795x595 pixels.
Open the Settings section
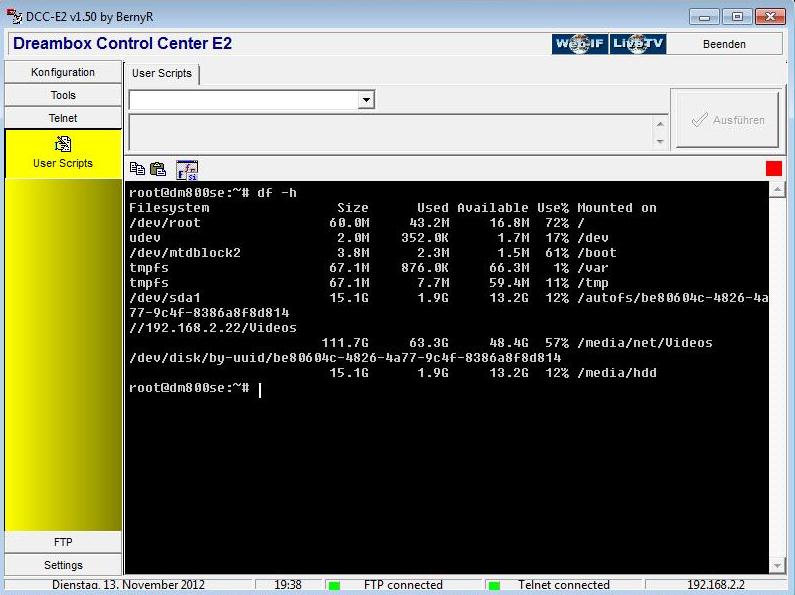tap(63, 565)
